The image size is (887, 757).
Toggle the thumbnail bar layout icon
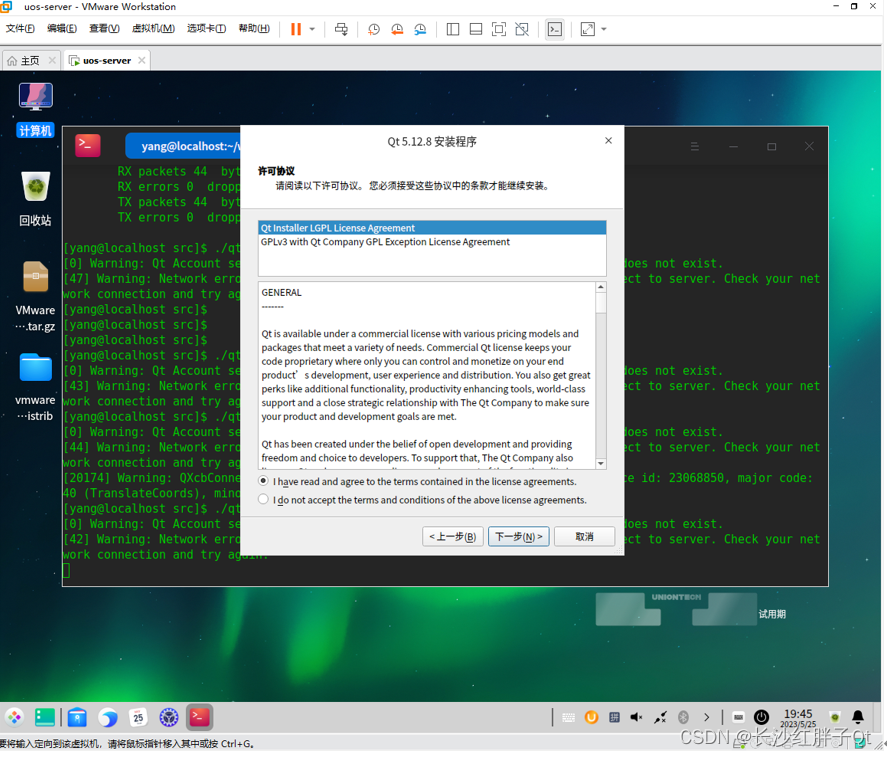(476, 29)
